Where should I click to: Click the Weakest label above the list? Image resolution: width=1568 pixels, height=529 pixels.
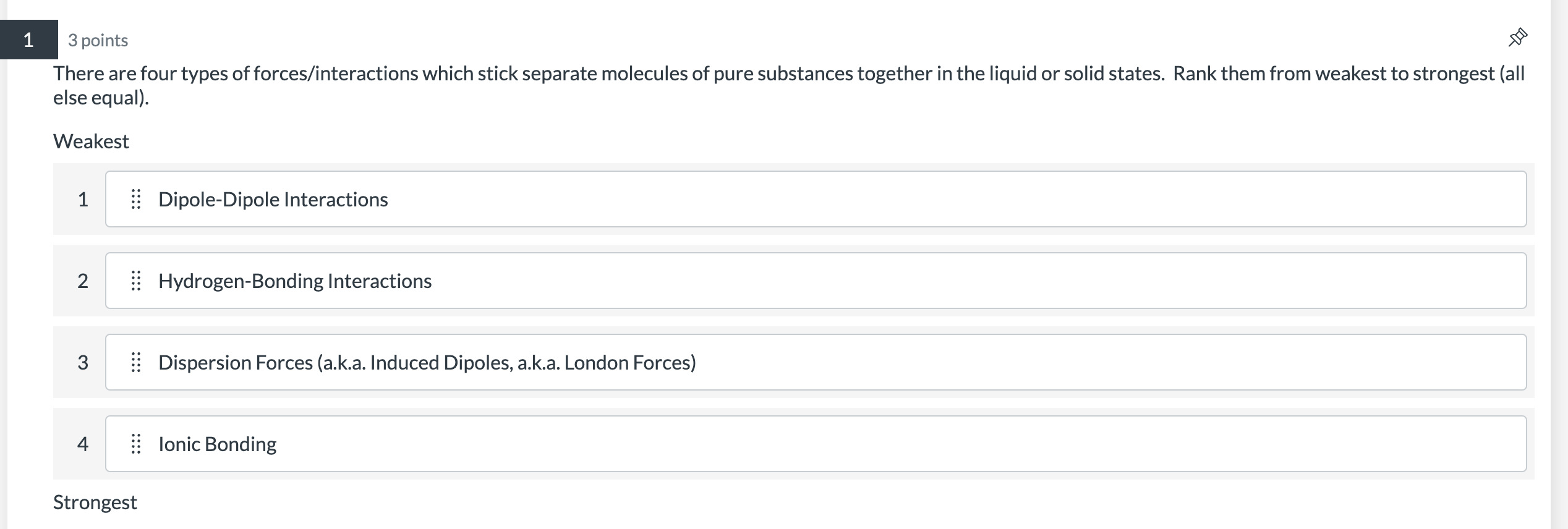click(91, 141)
